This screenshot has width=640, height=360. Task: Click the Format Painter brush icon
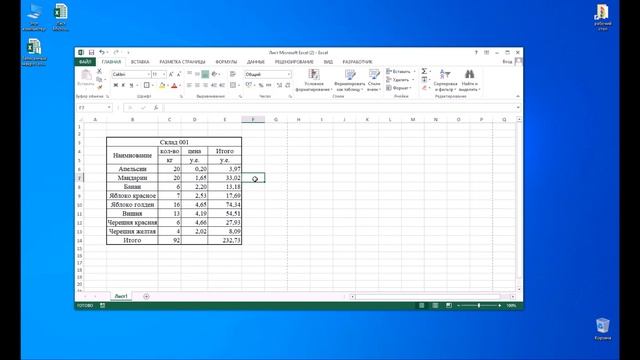(99, 87)
